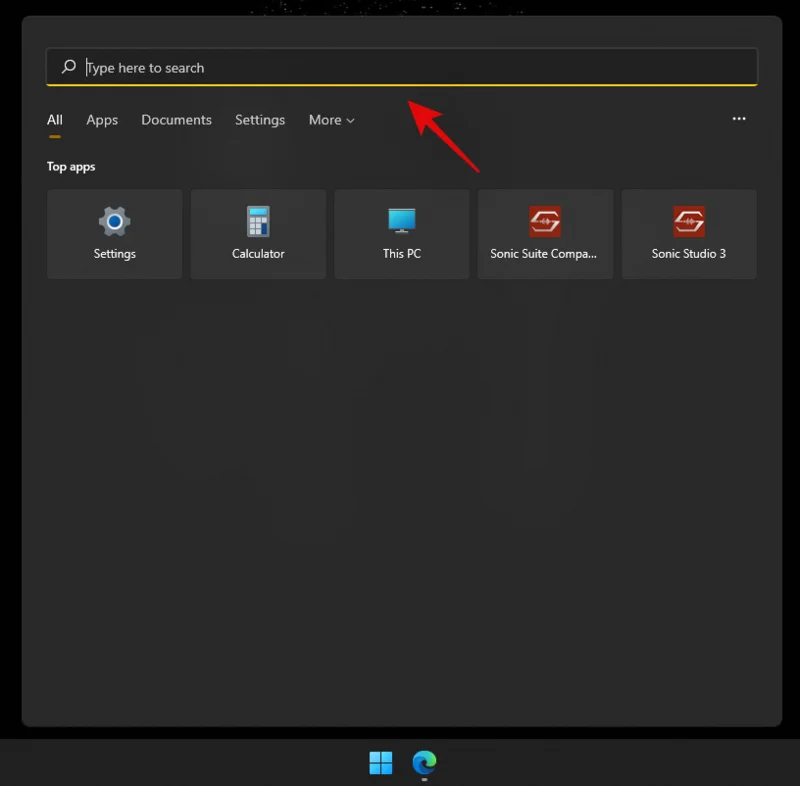Click the Sonic Studio 3 tile label
Image resolution: width=800 pixels, height=786 pixels.
(x=689, y=253)
